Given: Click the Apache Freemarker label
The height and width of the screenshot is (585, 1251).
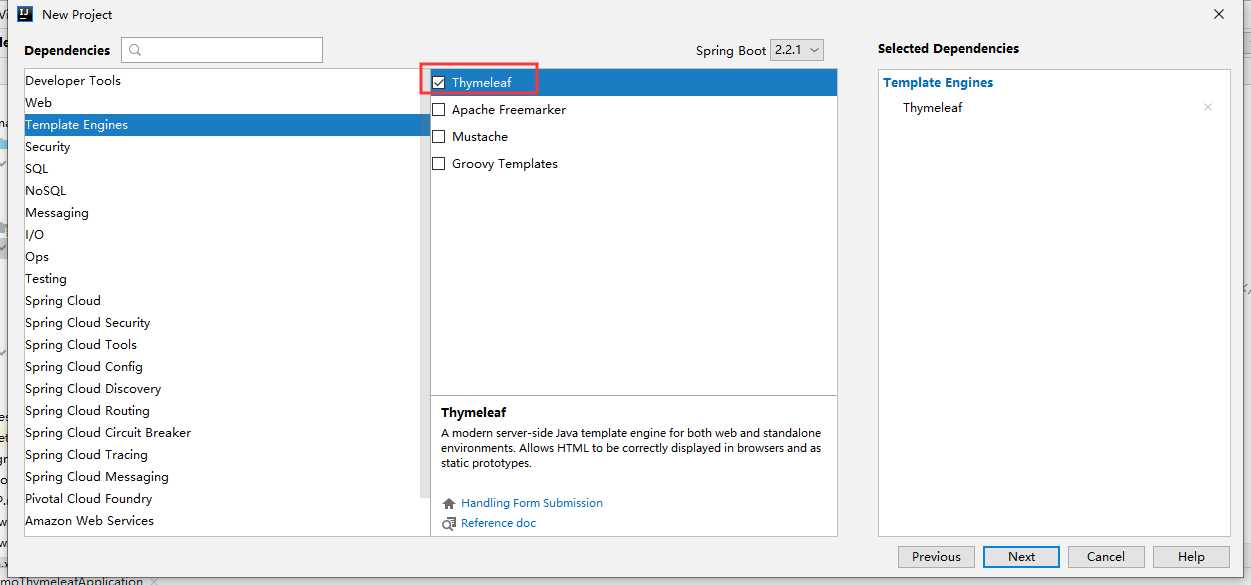Looking at the screenshot, I should (x=509, y=110).
